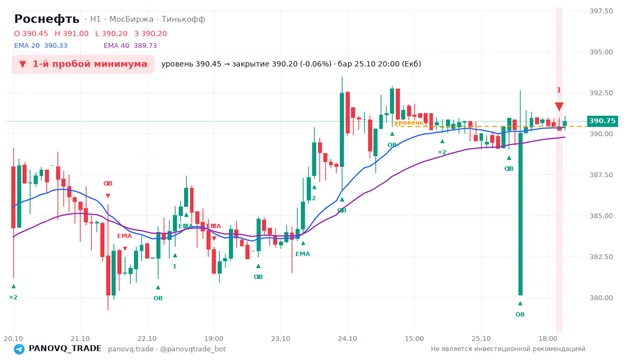Click the 23.10 date axis label

click(281, 339)
